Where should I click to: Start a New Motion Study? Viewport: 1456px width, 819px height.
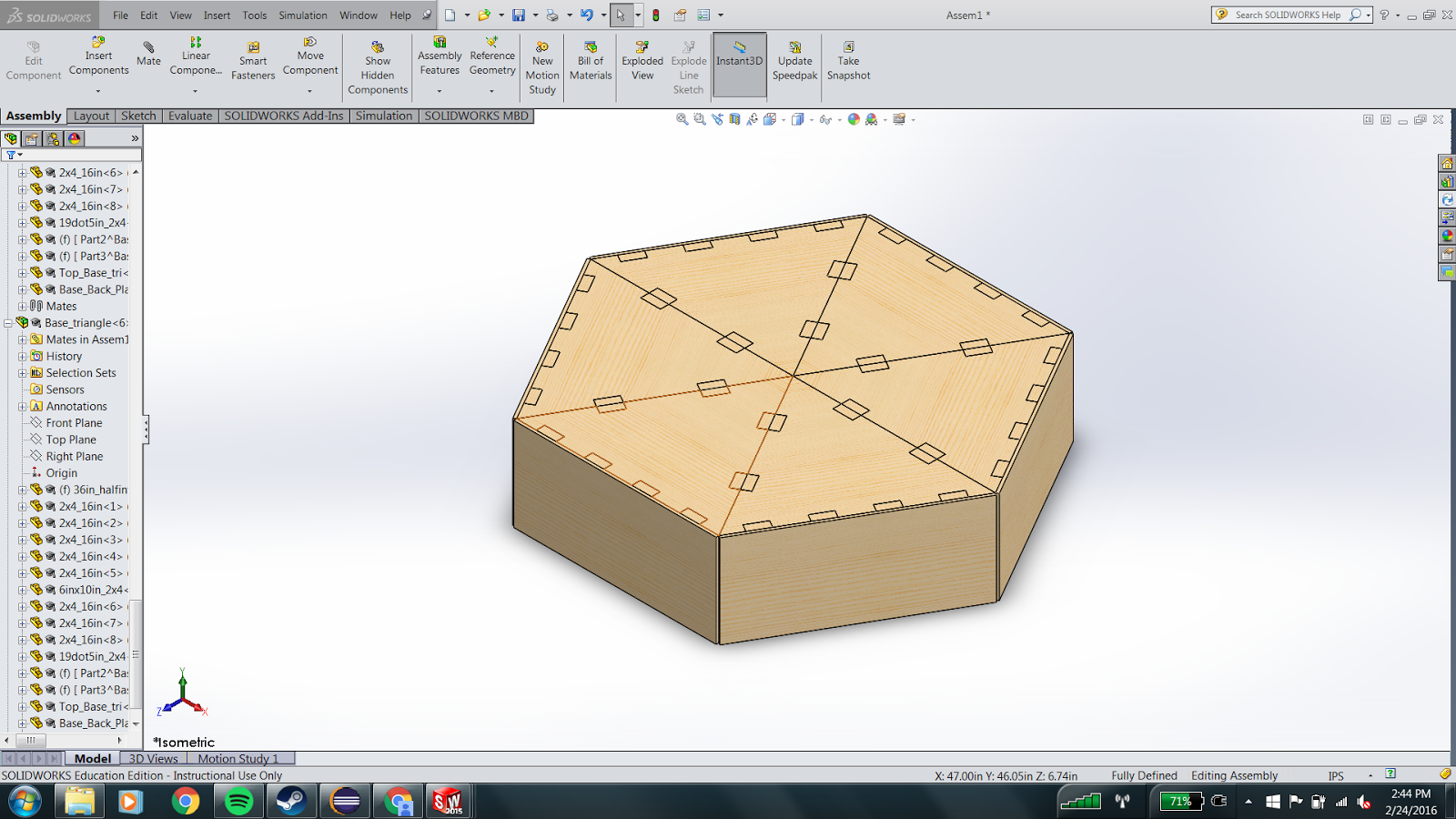click(542, 67)
